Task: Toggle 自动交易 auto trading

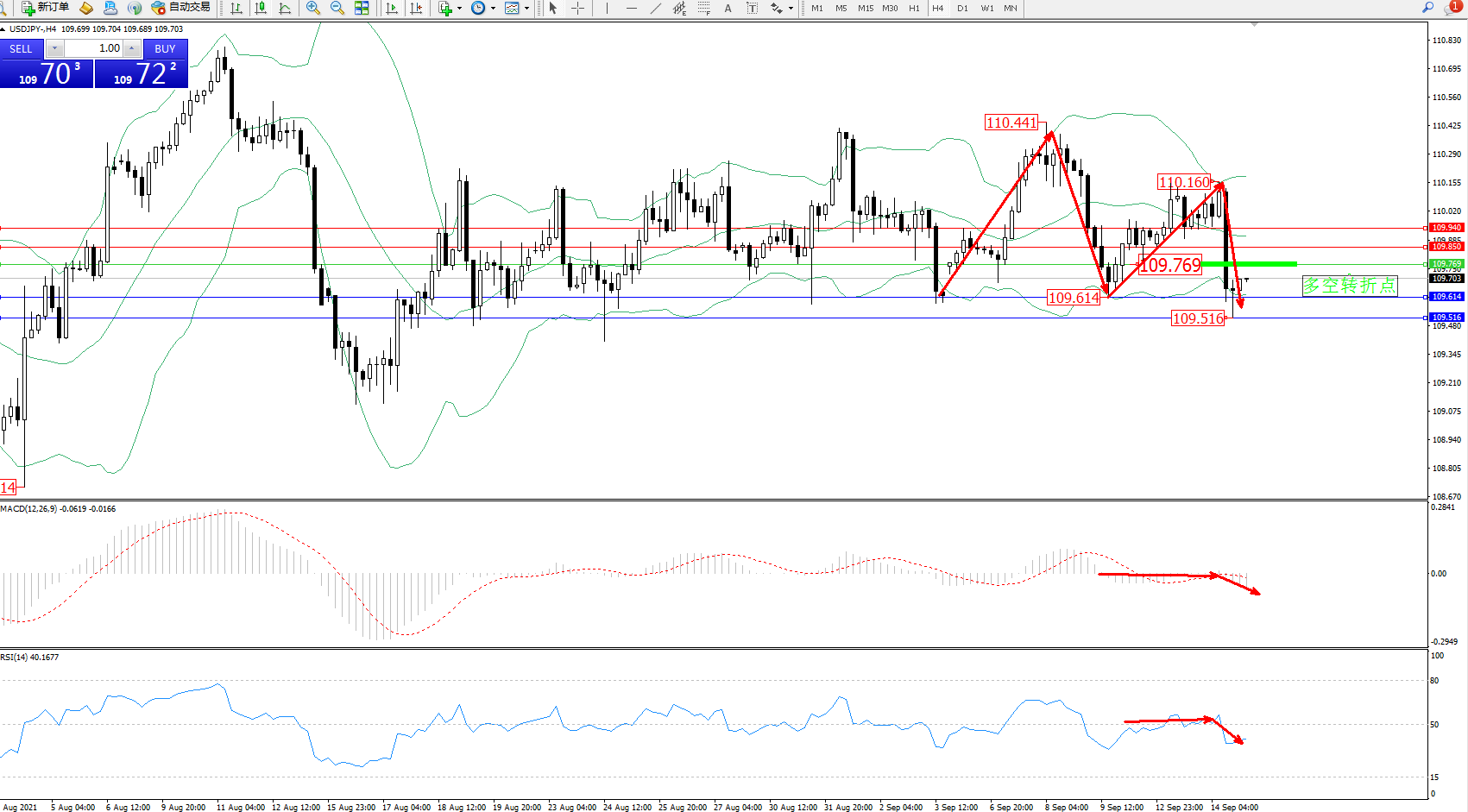Action: pyautogui.click(x=180, y=8)
